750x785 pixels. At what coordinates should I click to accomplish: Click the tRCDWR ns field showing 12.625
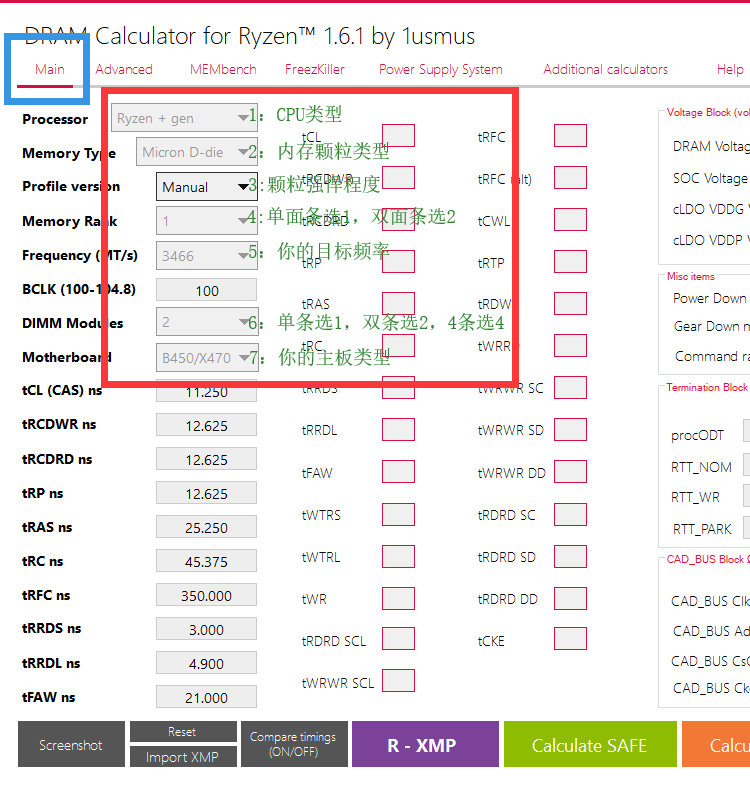(206, 425)
